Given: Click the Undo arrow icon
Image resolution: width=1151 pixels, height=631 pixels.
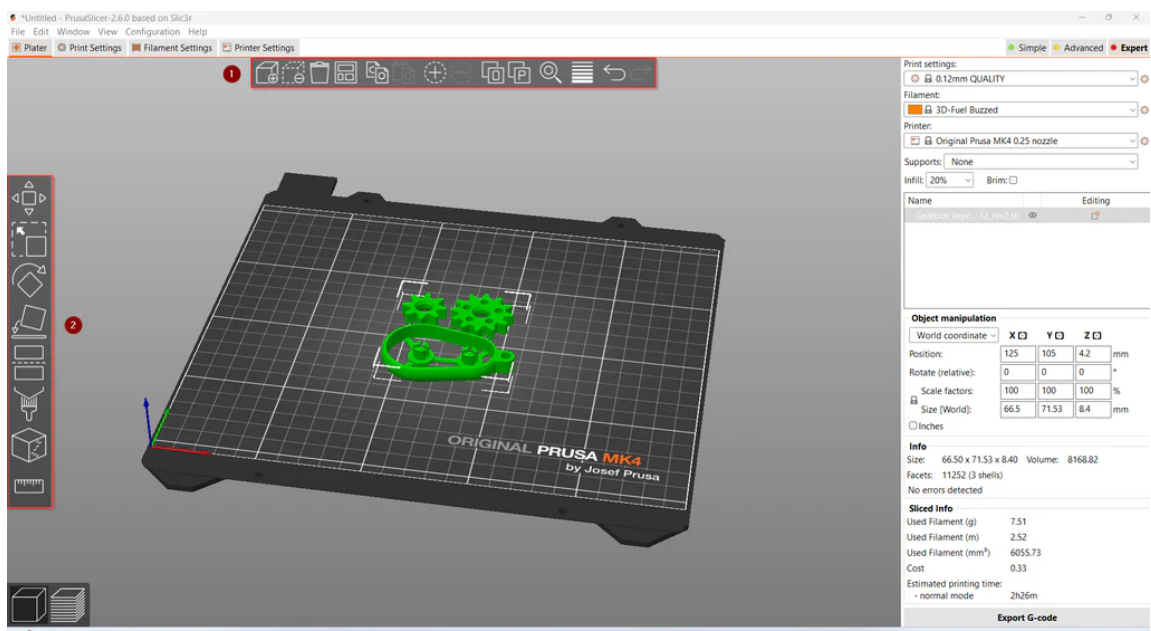Looking at the screenshot, I should click(x=614, y=73).
